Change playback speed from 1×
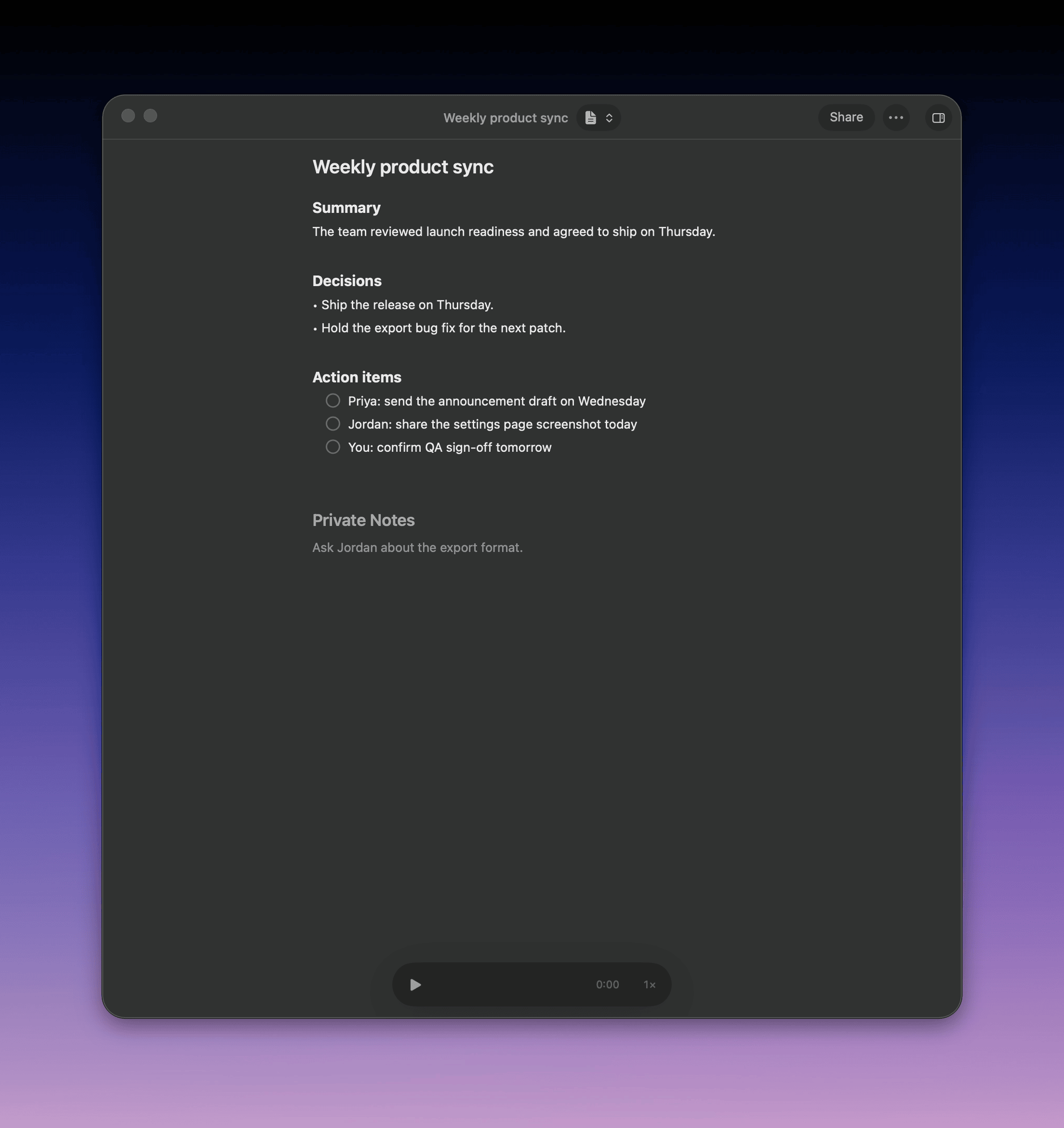1064x1128 pixels. point(650,985)
